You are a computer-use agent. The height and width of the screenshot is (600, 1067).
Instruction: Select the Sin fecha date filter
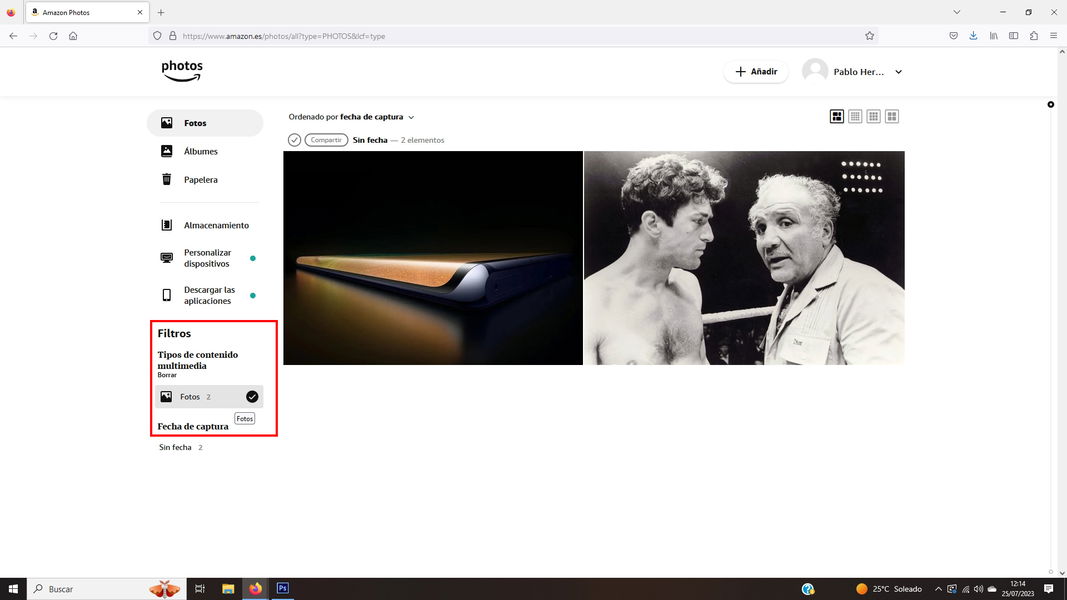point(181,448)
